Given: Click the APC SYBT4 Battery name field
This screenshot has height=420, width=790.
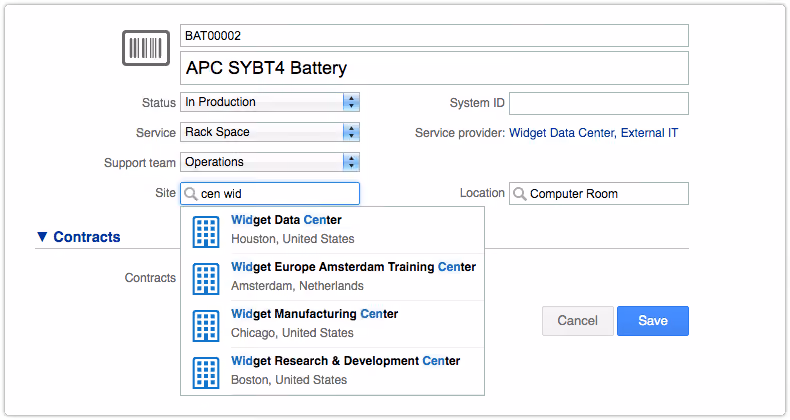Looking at the screenshot, I should coord(434,68).
